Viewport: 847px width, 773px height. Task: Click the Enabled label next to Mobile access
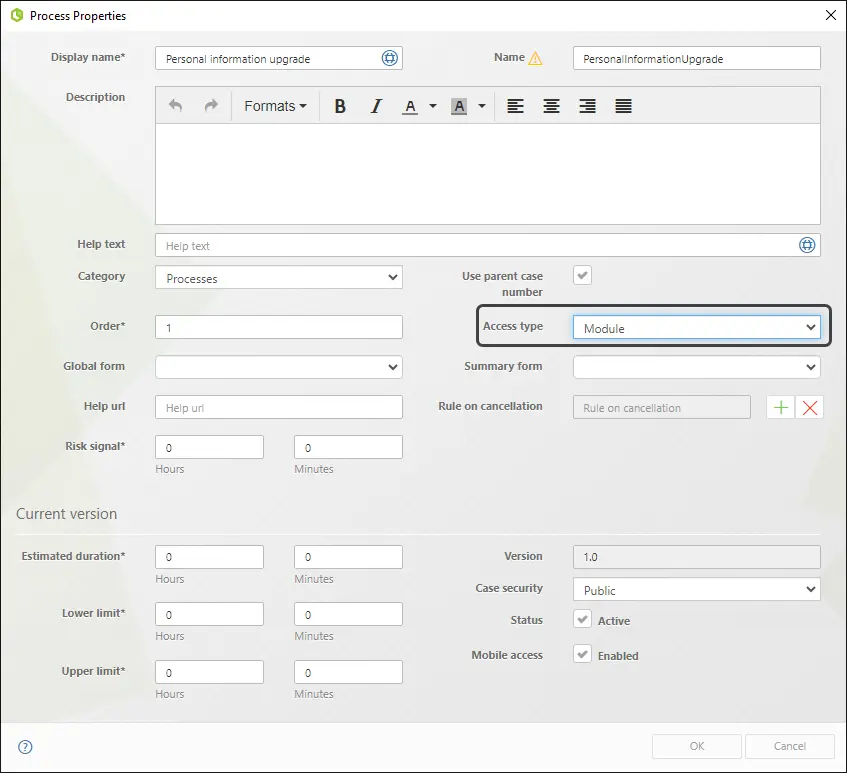[x=618, y=656]
